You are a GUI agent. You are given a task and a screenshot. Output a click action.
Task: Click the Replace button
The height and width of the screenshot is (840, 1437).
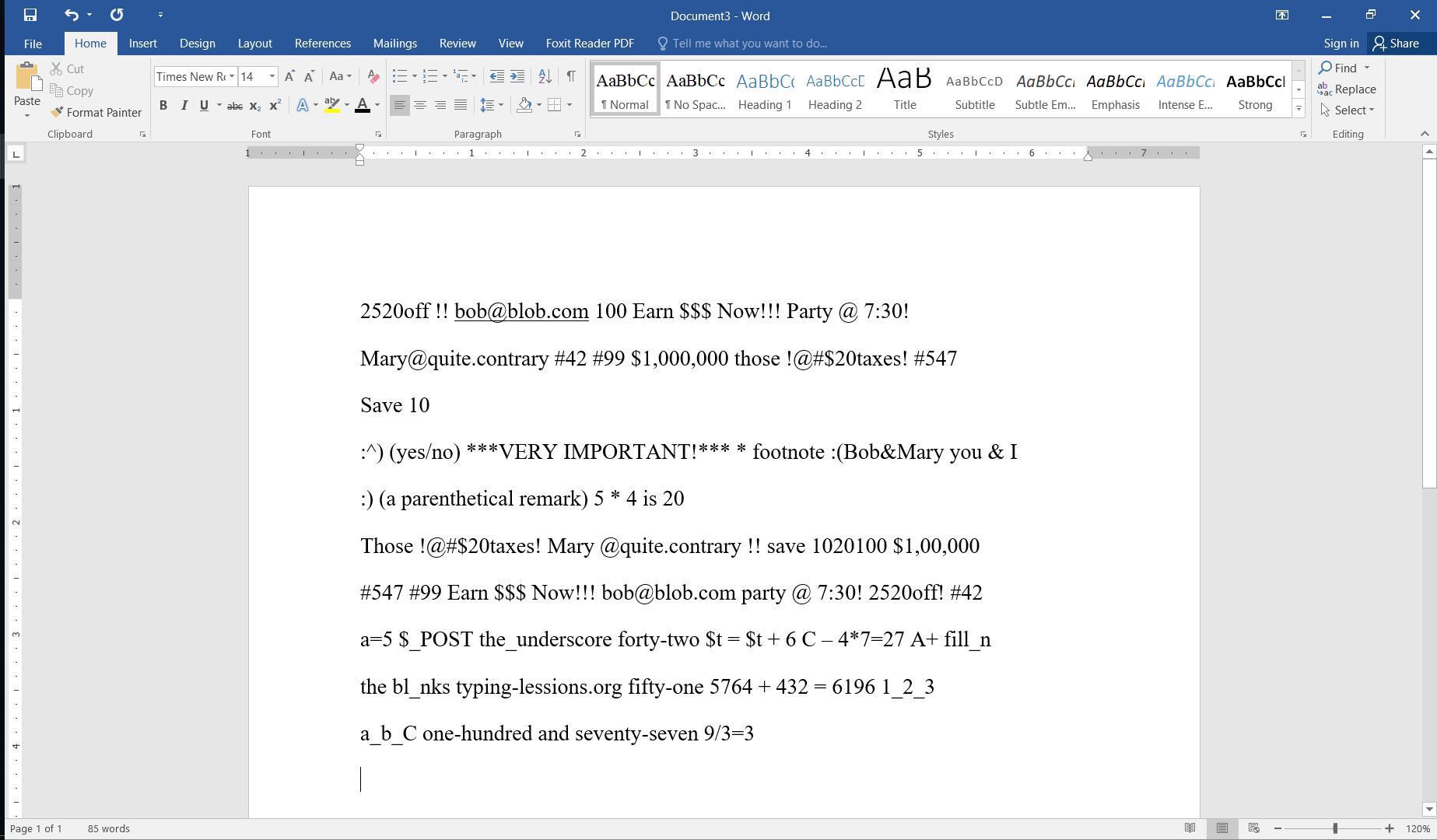click(1347, 89)
